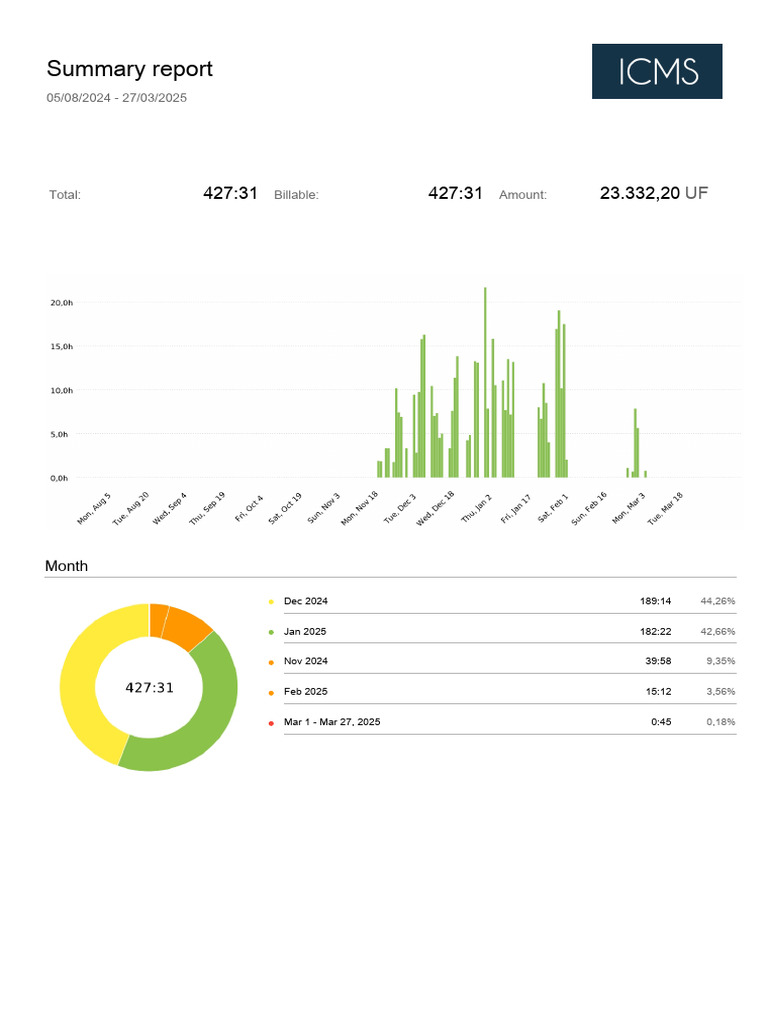Click the orange Nov 2024 legend dot
Image resolution: width=768 pixels, height=1024 pixels.
(271, 662)
